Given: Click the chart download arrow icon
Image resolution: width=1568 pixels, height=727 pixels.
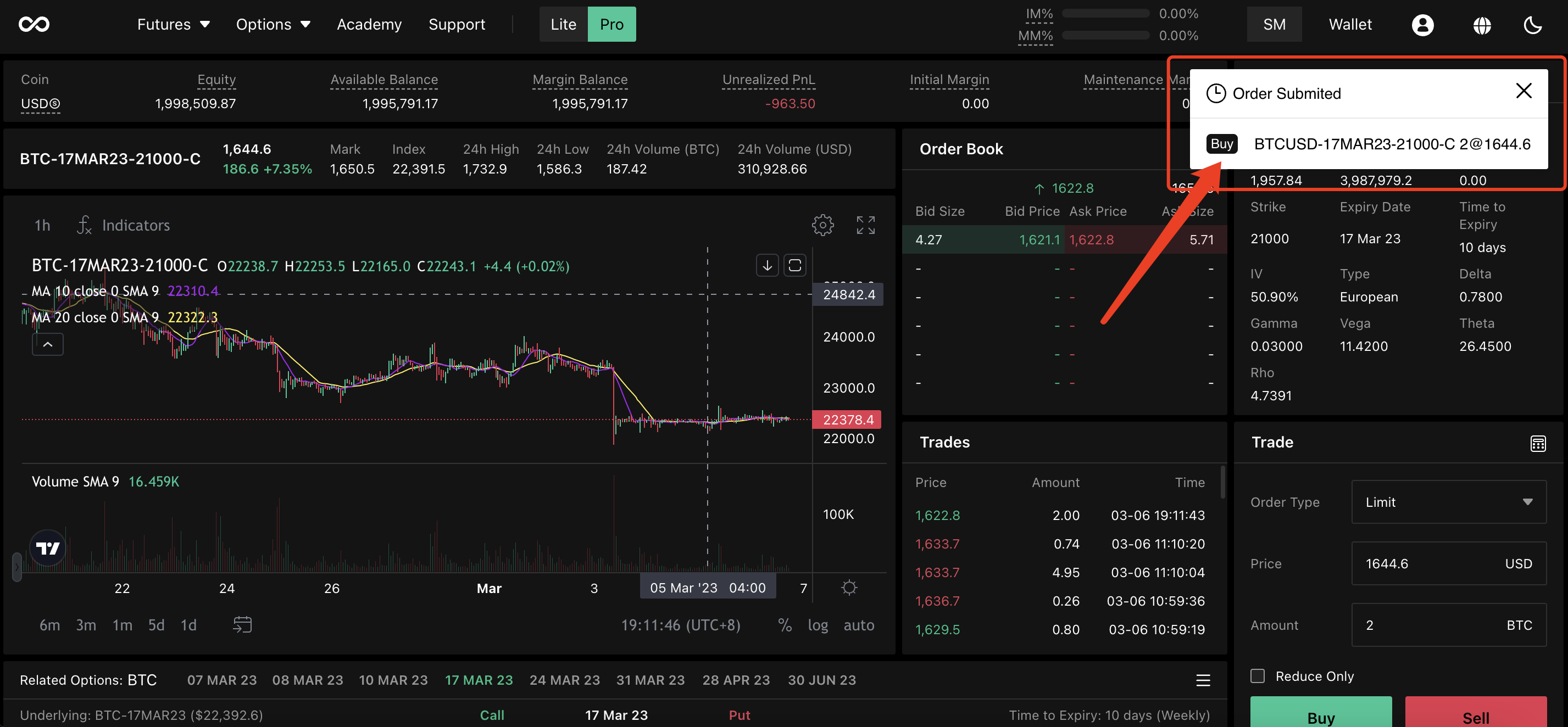Looking at the screenshot, I should pos(767,265).
